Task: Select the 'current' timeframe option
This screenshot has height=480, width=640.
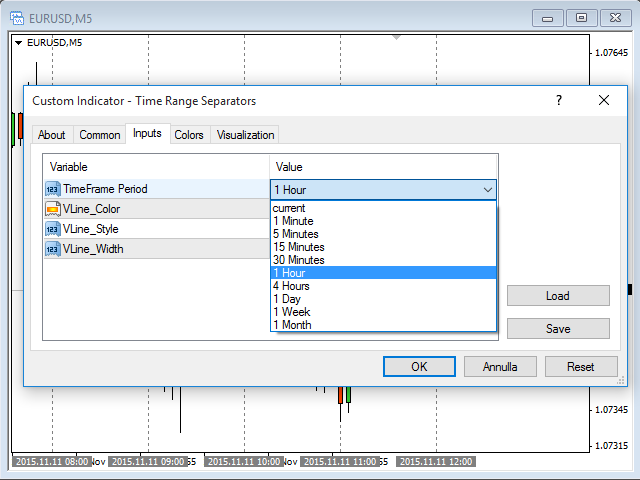Action: (x=289, y=208)
